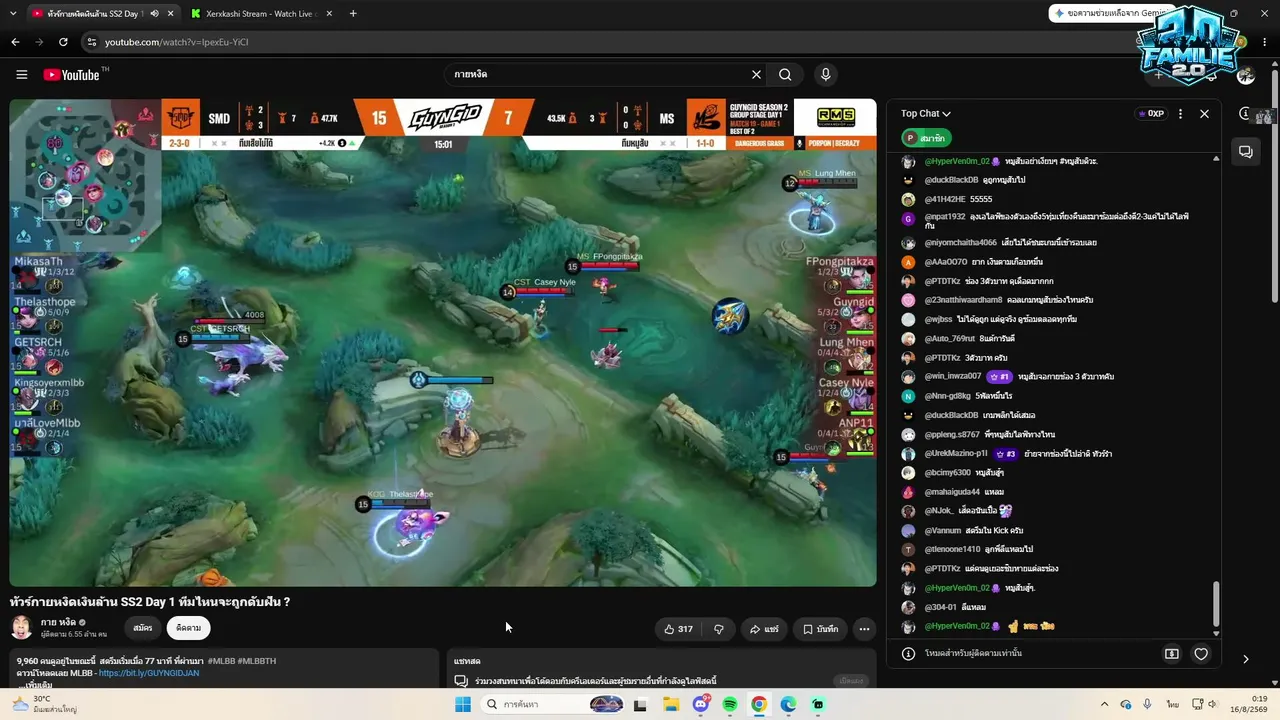Image resolution: width=1280 pixels, height=720 pixels.
Task: Click the magnifier search button
Action: [x=786, y=74]
